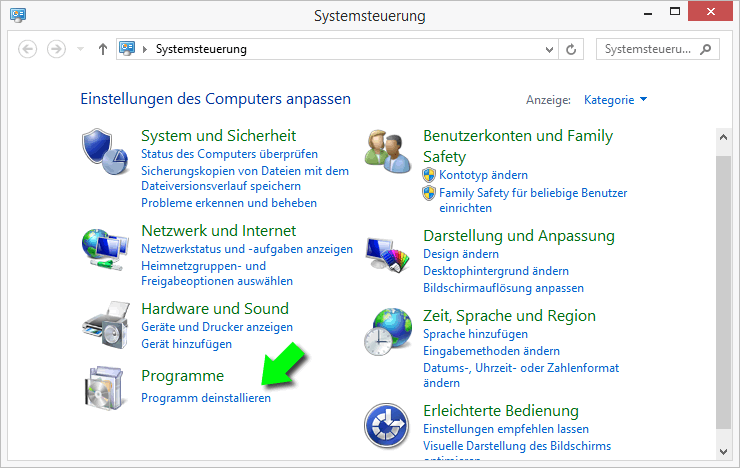Minimize the Systemsteuerung window
Viewport: 740px width, 468px height.
[x=648, y=12]
